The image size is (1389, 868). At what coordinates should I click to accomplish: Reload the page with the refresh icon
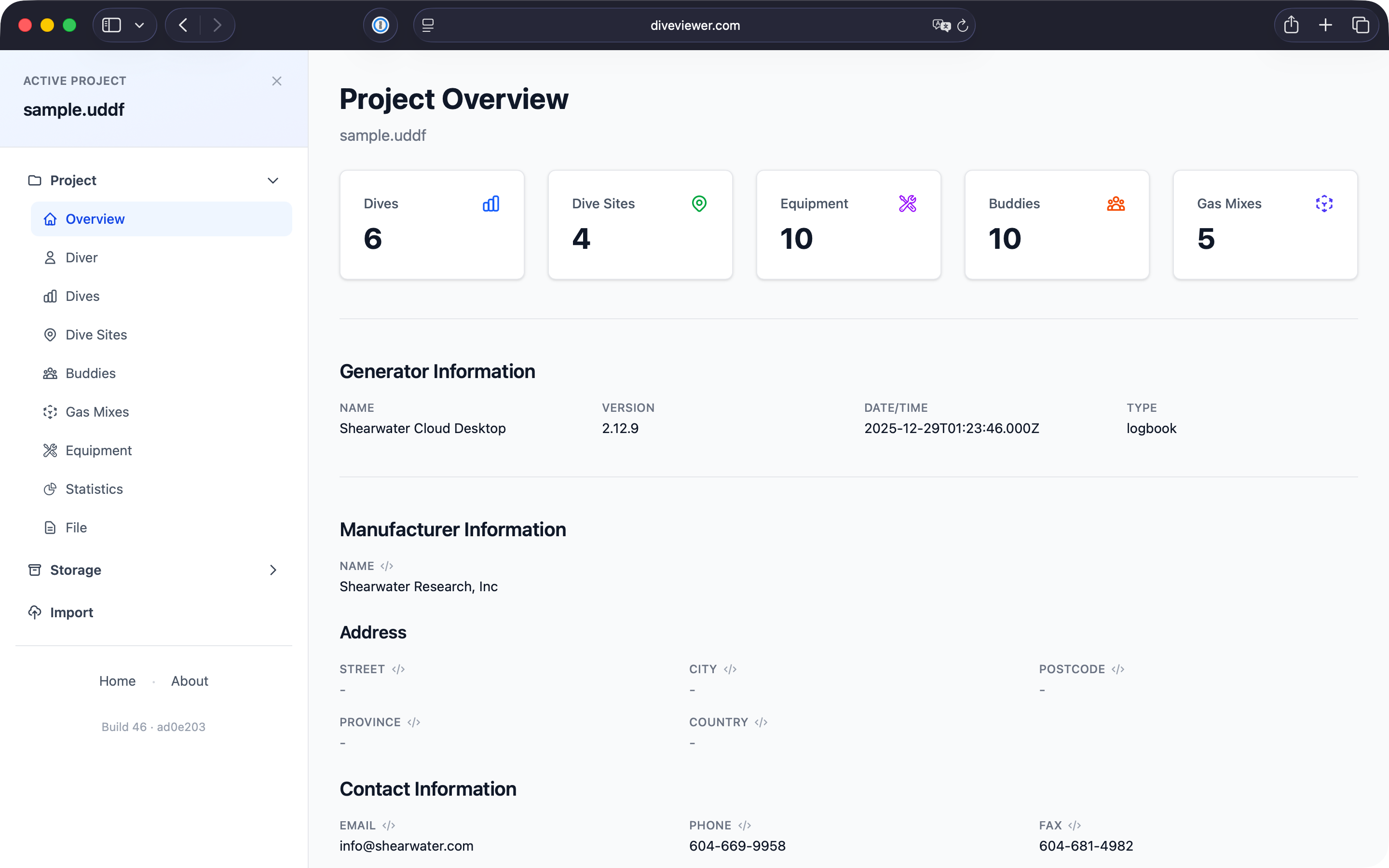click(x=963, y=25)
